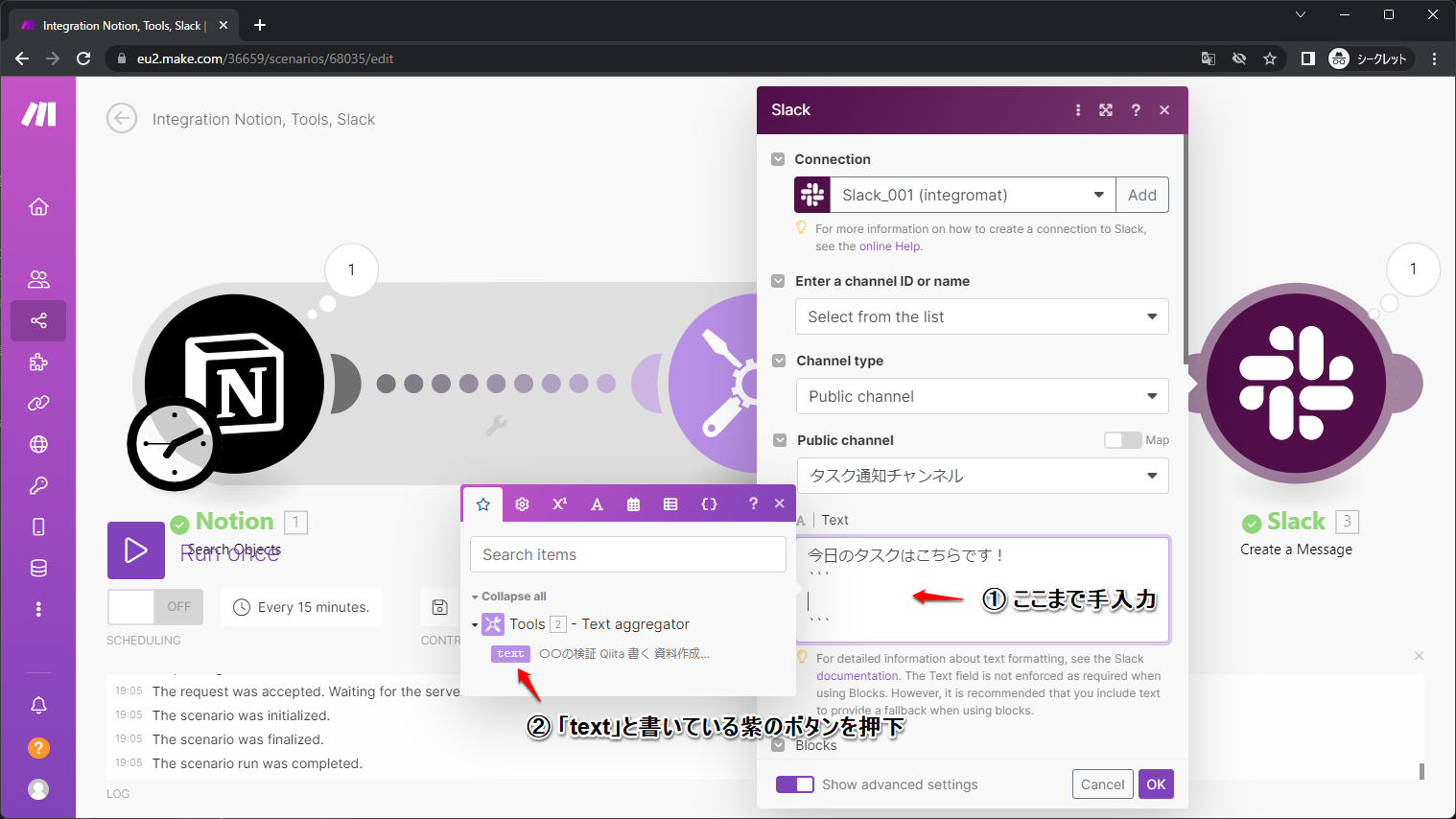Click Every 15 minutes schedule button
1456x819 pixels.
coord(301,607)
